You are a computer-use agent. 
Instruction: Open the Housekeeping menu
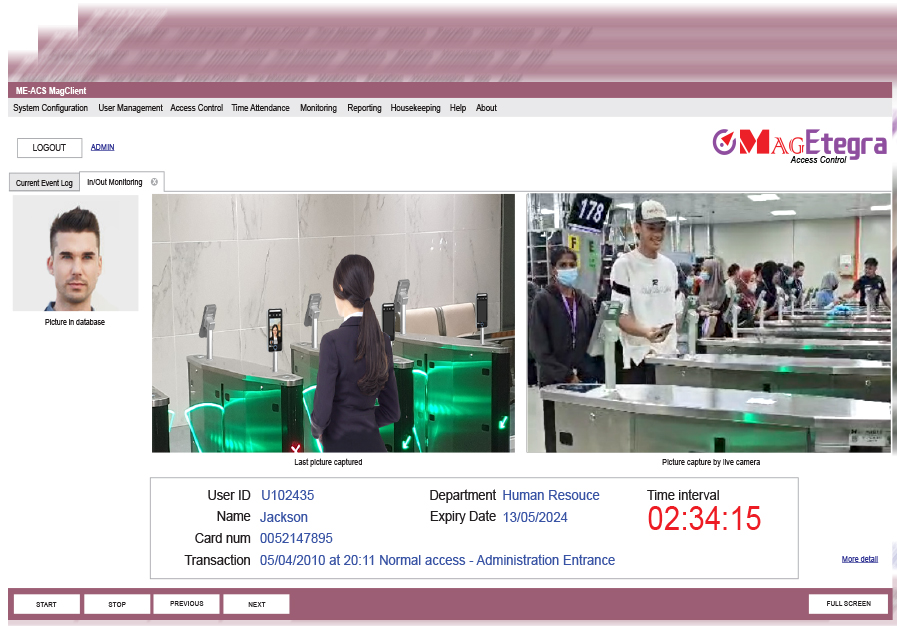click(x=415, y=108)
